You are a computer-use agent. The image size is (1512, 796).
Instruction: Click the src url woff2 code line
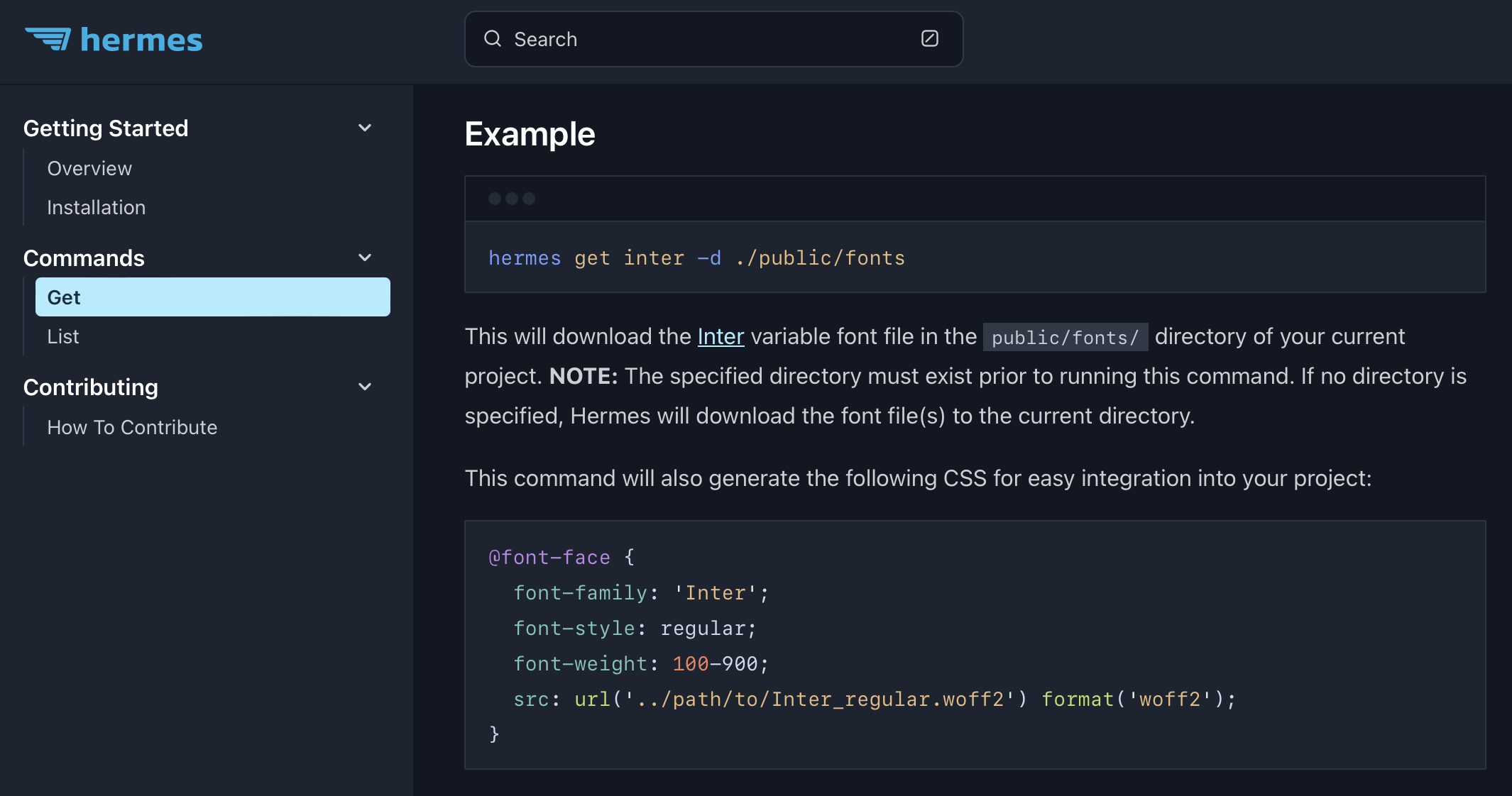click(x=875, y=700)
